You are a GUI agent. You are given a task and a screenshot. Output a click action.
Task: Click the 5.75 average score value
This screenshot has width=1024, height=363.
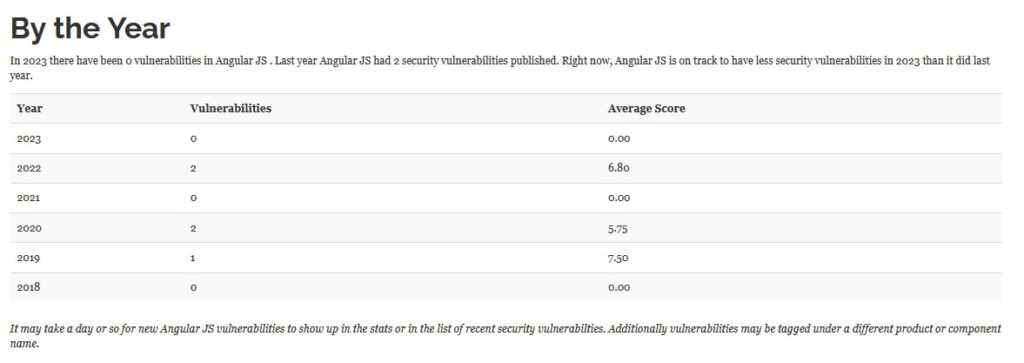pos(618,229)
